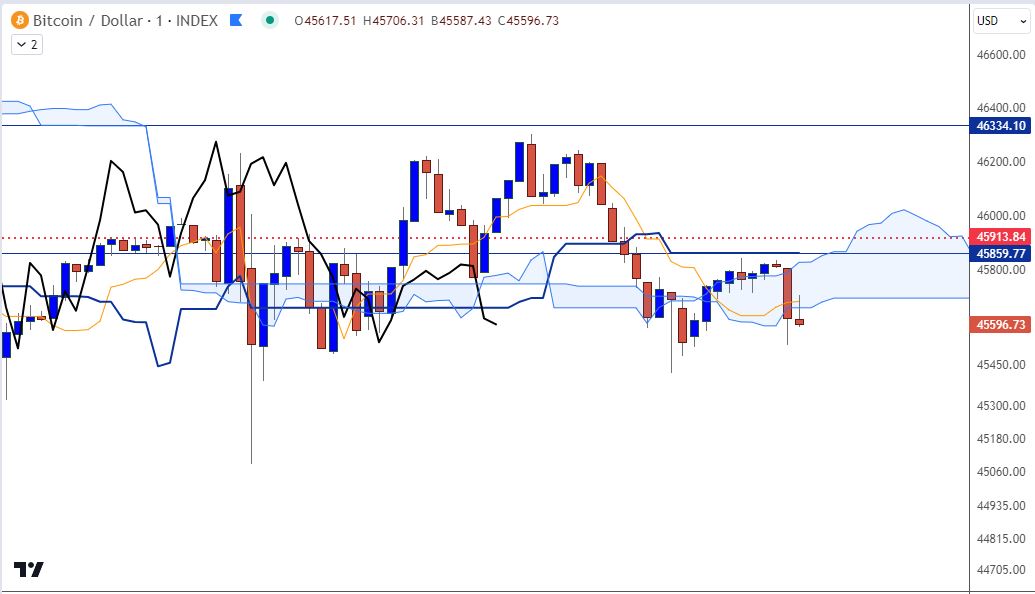Click the 45180.00 price axis label

[1001, 438]
